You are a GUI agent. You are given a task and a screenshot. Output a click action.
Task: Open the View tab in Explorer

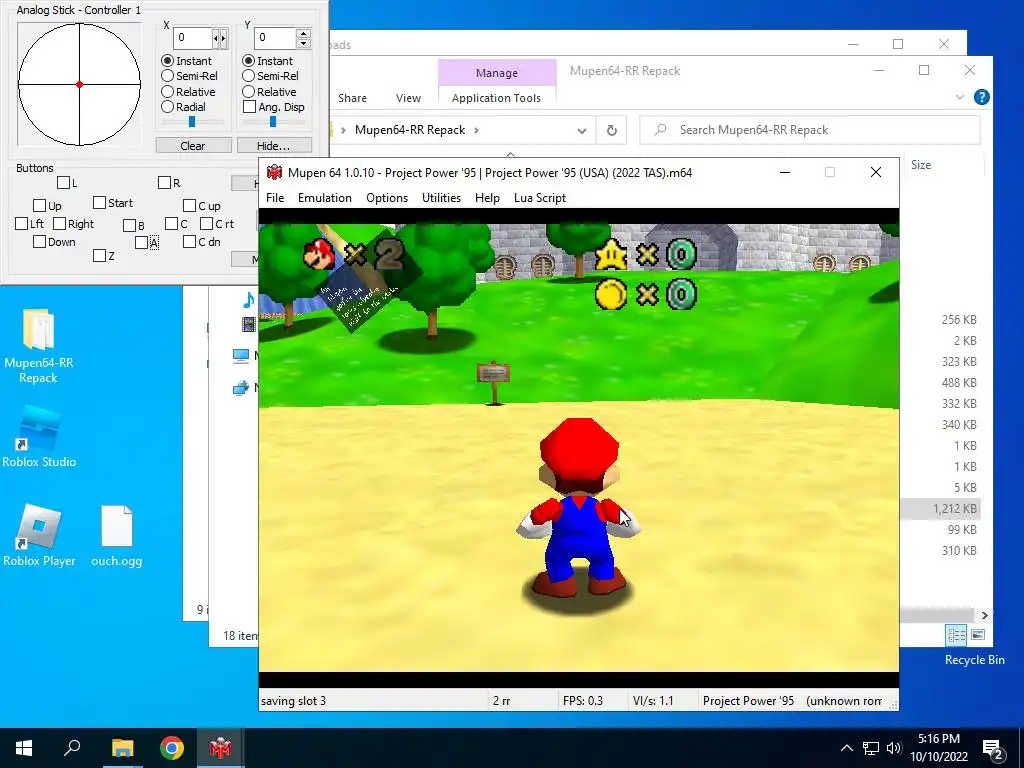coord(408,98)
